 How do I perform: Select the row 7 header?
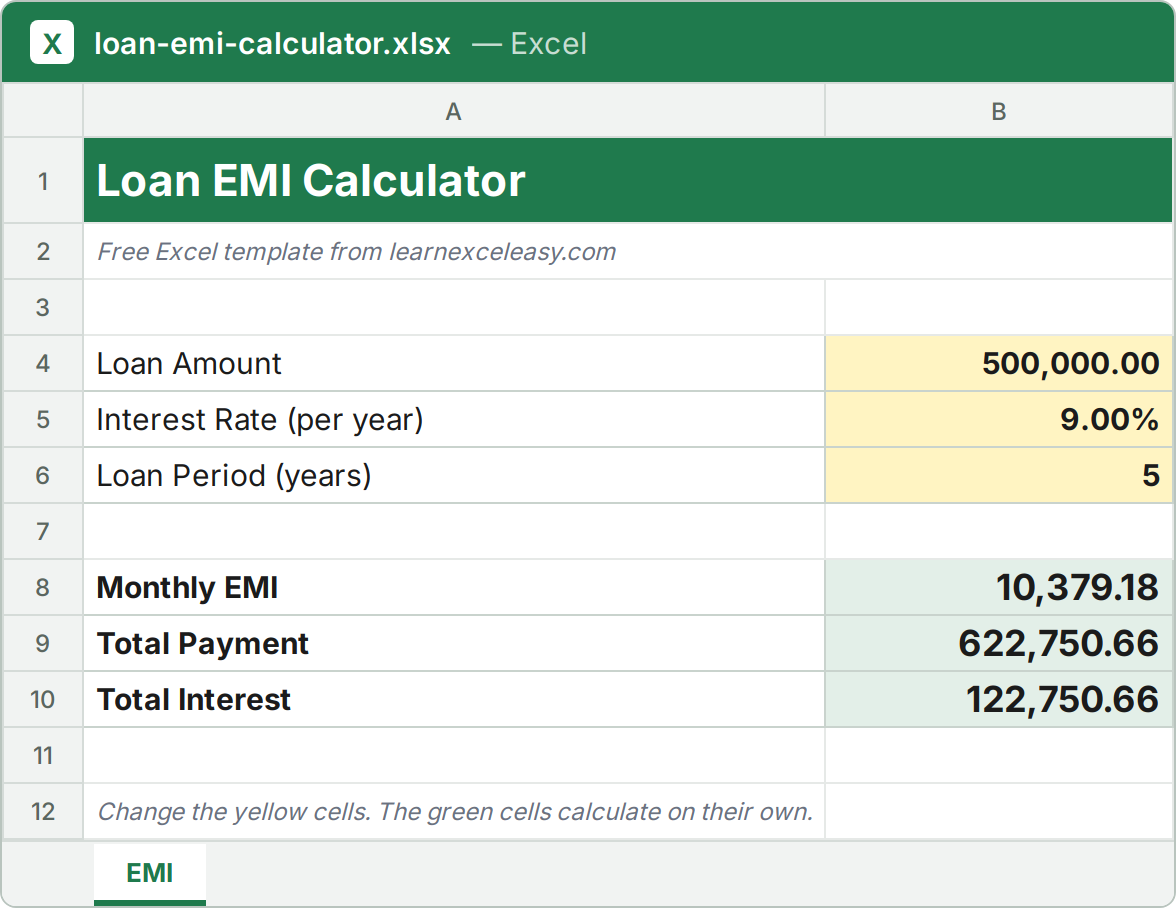tap(43, 532)
